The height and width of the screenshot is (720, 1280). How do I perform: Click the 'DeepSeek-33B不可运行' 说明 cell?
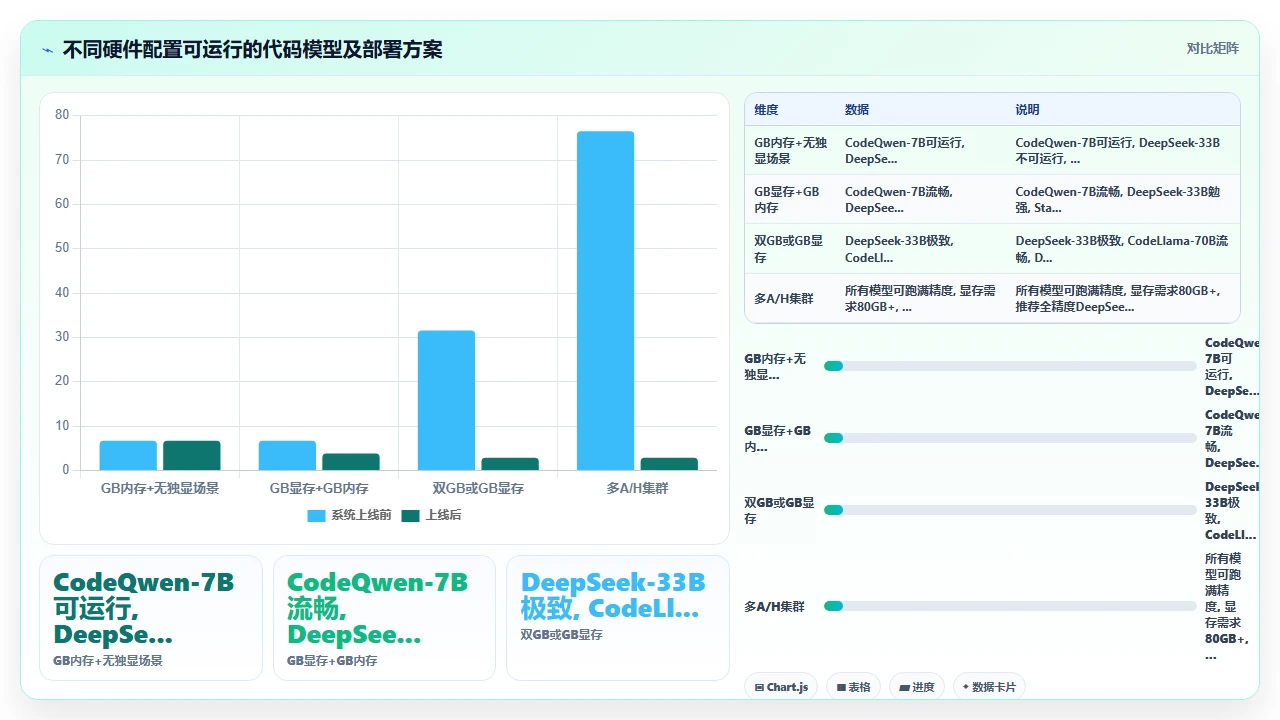tap(1123, 150)
